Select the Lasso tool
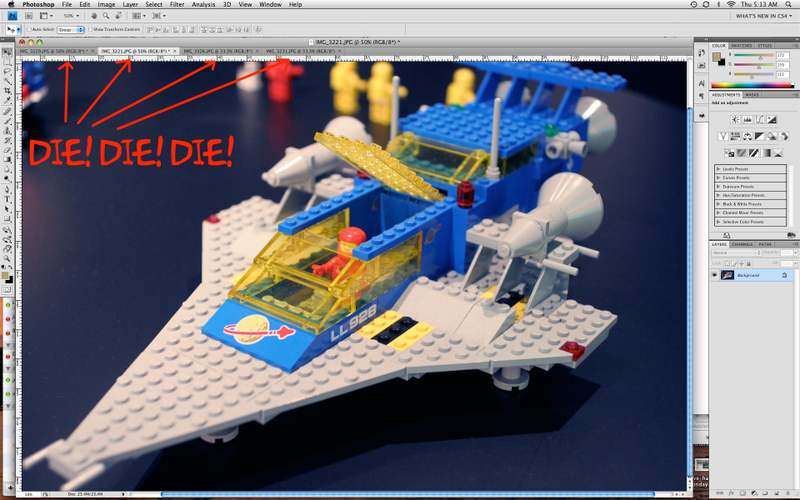Screen dimensions: 800x500 tap(7, 72)
